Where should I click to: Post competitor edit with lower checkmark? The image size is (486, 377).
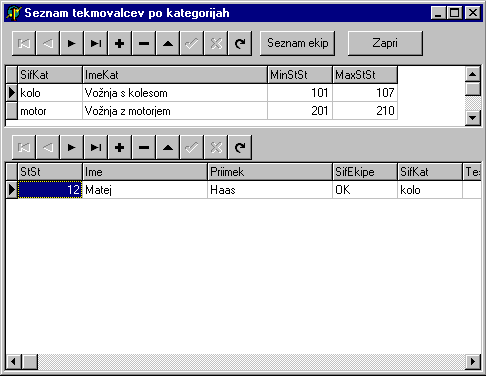192,147
